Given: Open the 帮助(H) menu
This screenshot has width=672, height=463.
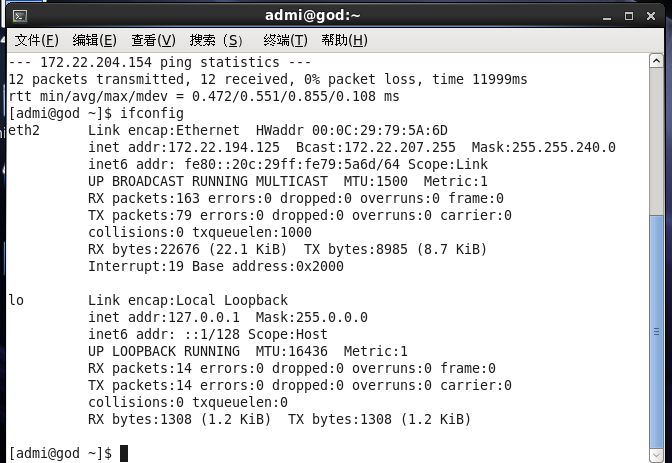Looking at the screenshot, I should (x=345, y=40).
